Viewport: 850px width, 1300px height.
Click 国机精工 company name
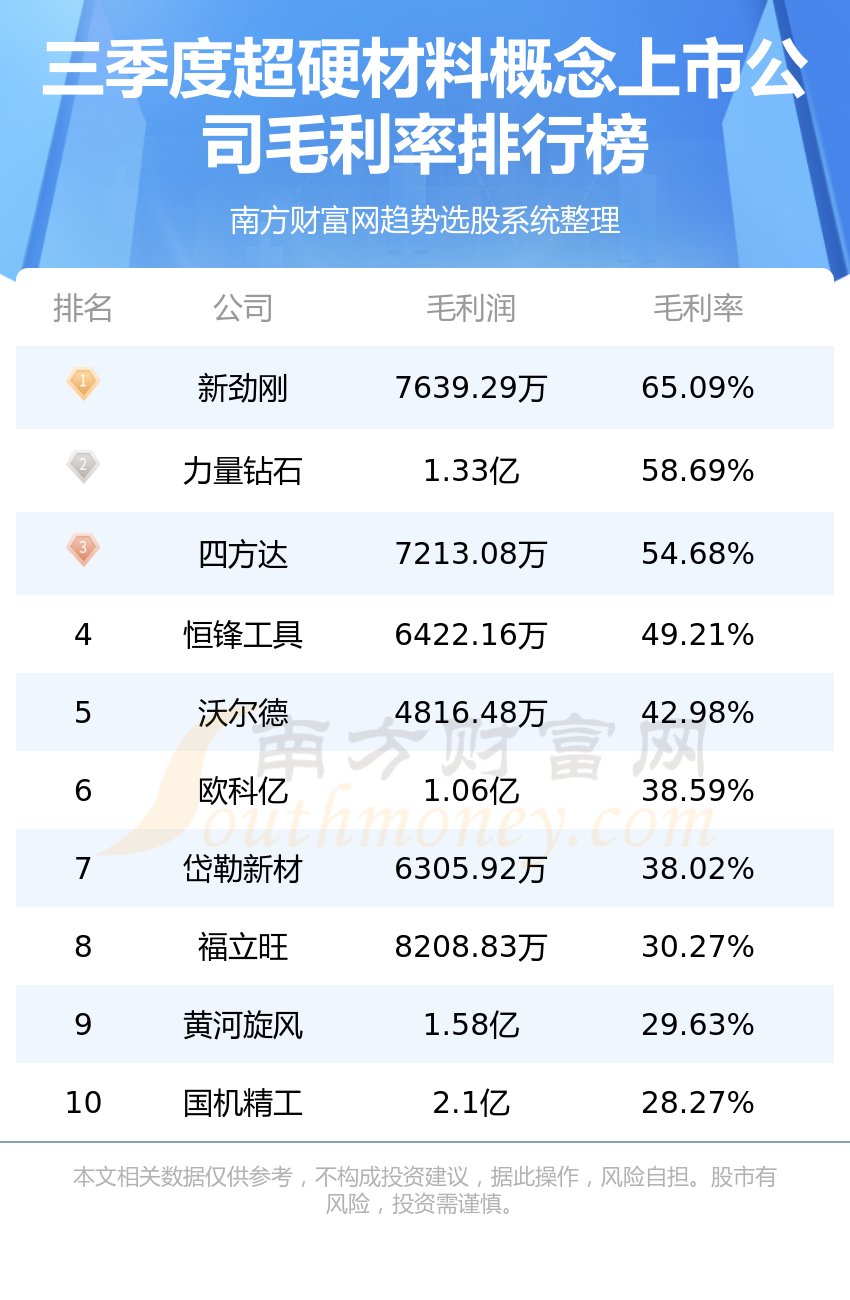(x=243, y=1103)
